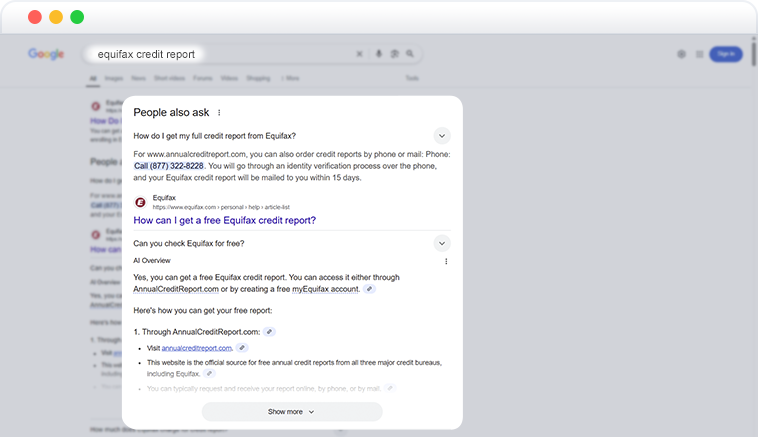
Task: Click source link icon after including Equifax
Action: 209,373
